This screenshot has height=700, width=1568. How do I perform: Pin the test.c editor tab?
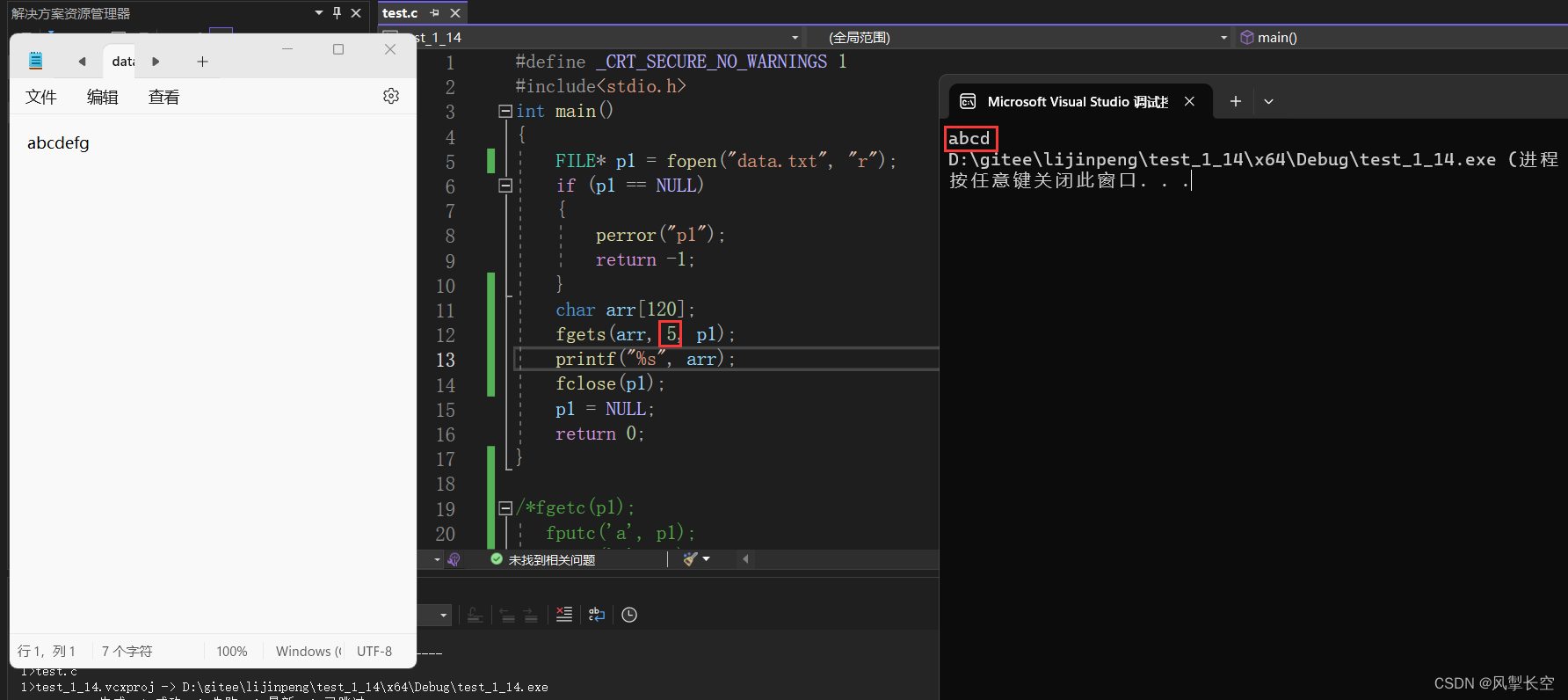pyautogui.click(x=434, y=13)
